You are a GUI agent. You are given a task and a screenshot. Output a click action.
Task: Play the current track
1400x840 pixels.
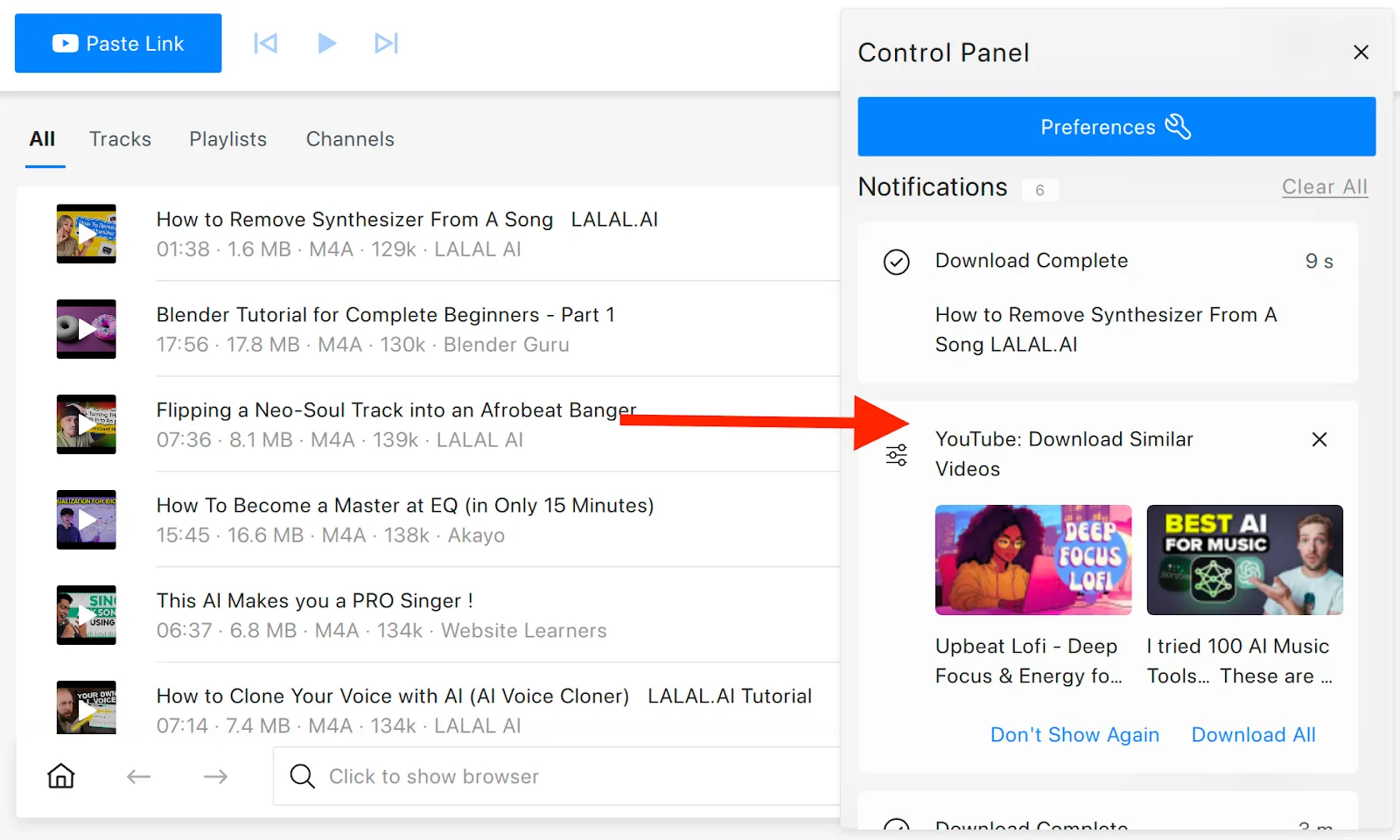pos(326,43)
